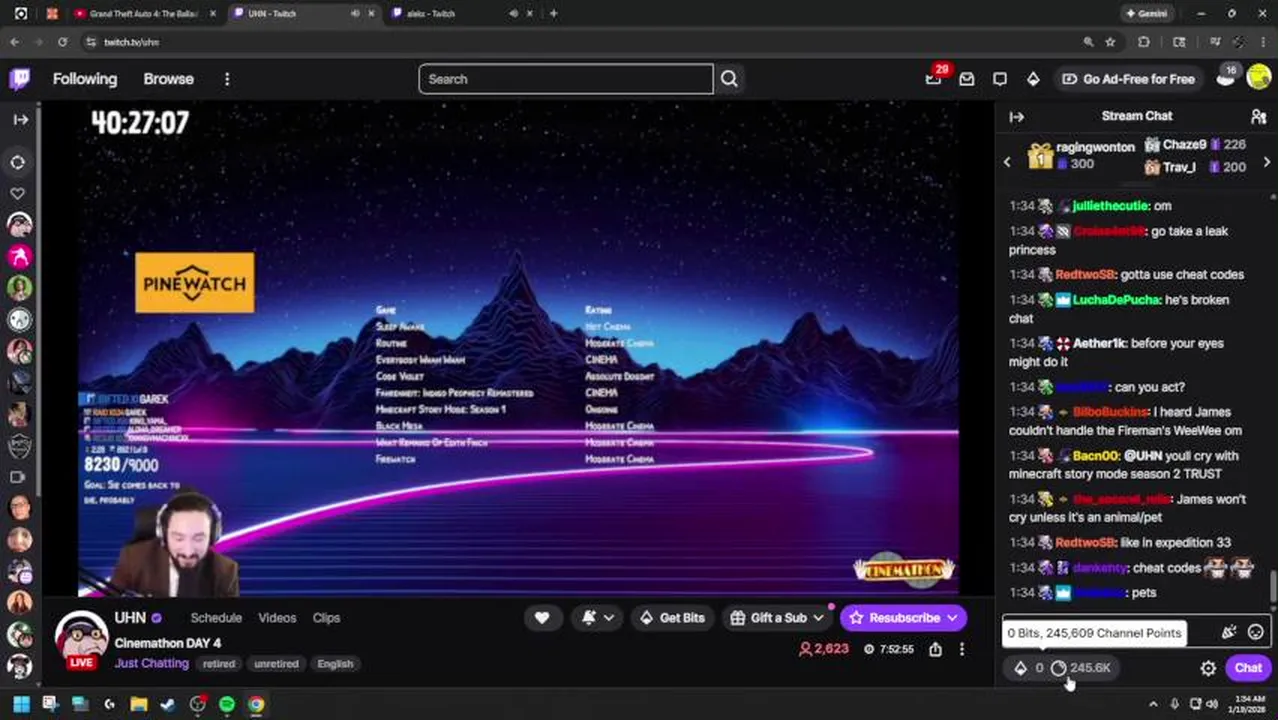This screenshot has height=720, width=1278.
Task: Toggle the follow heart button for UHN
Action: point(542,618)
